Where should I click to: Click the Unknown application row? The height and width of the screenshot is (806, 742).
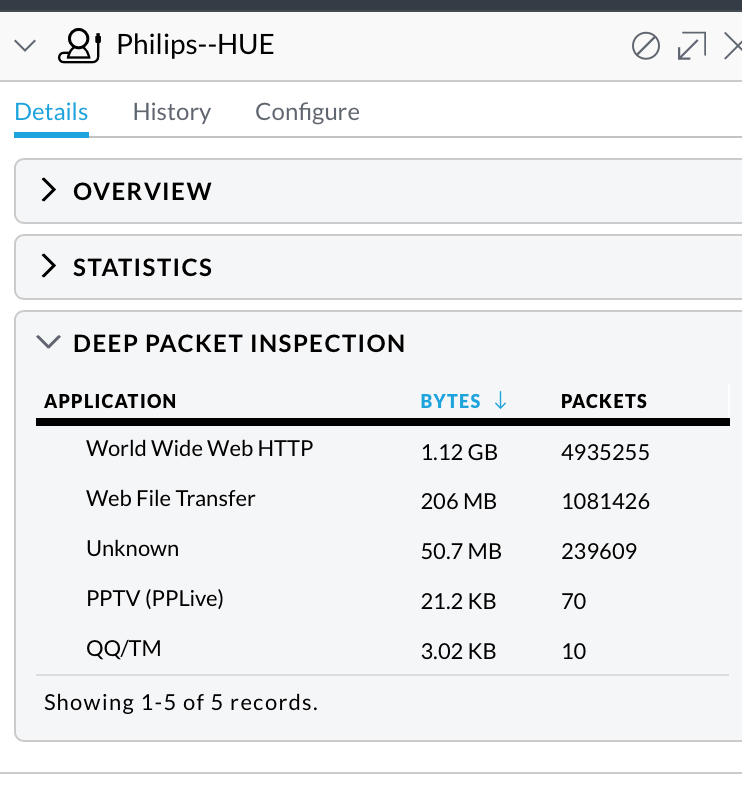pos(383,551)
